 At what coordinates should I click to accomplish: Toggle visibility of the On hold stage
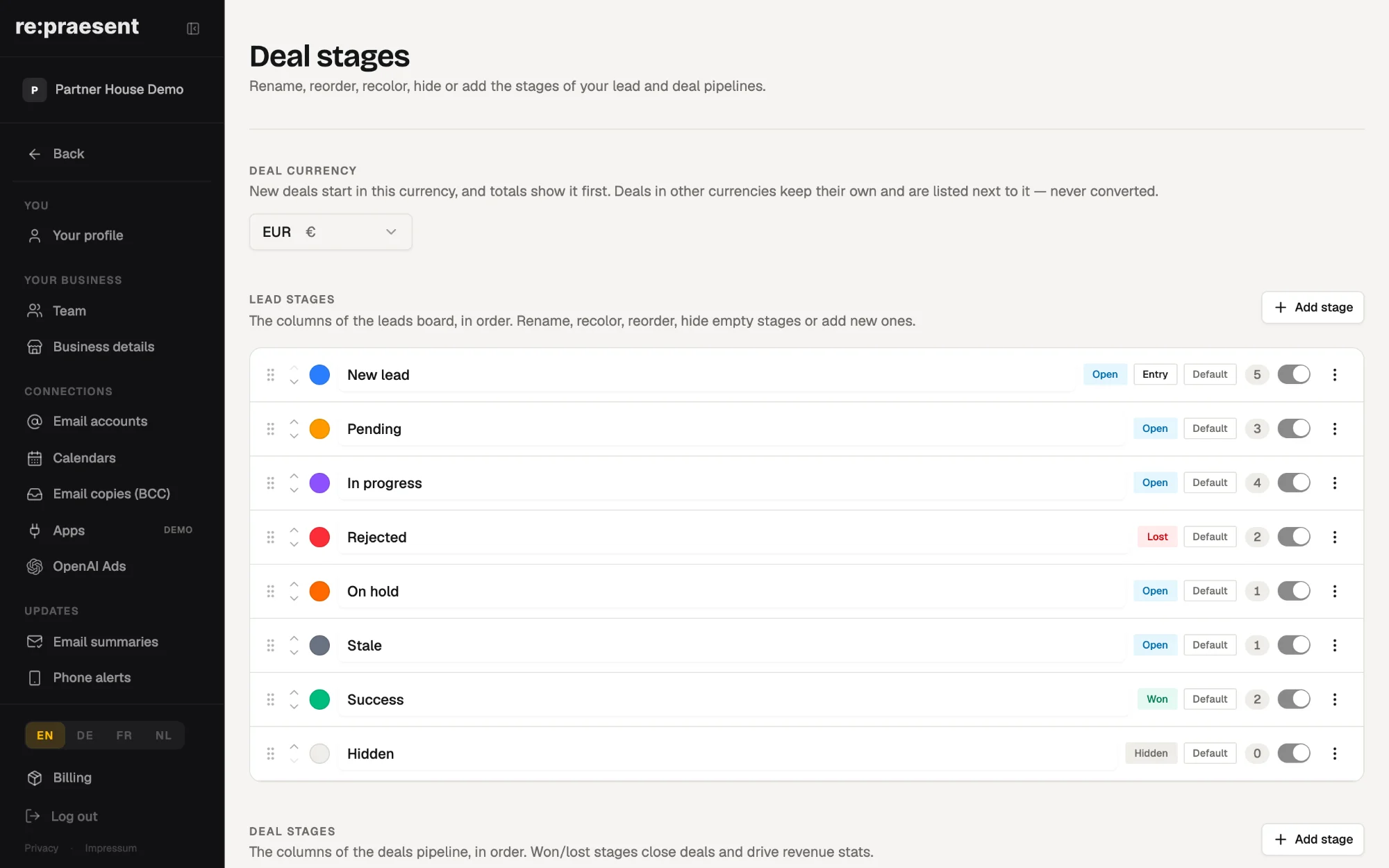pos(1294,592)
